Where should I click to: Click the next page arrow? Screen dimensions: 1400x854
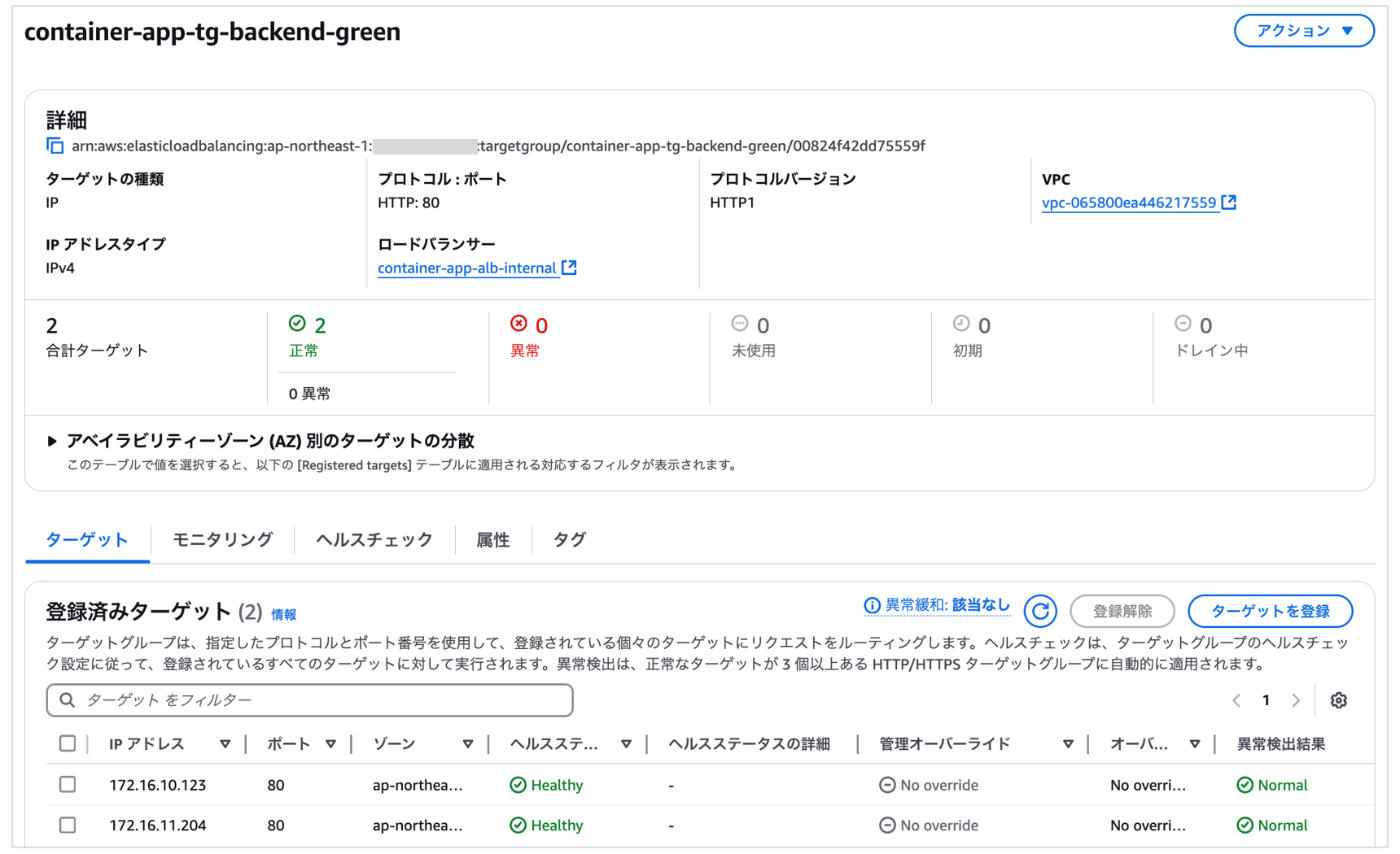click(x=1296, y=700)
